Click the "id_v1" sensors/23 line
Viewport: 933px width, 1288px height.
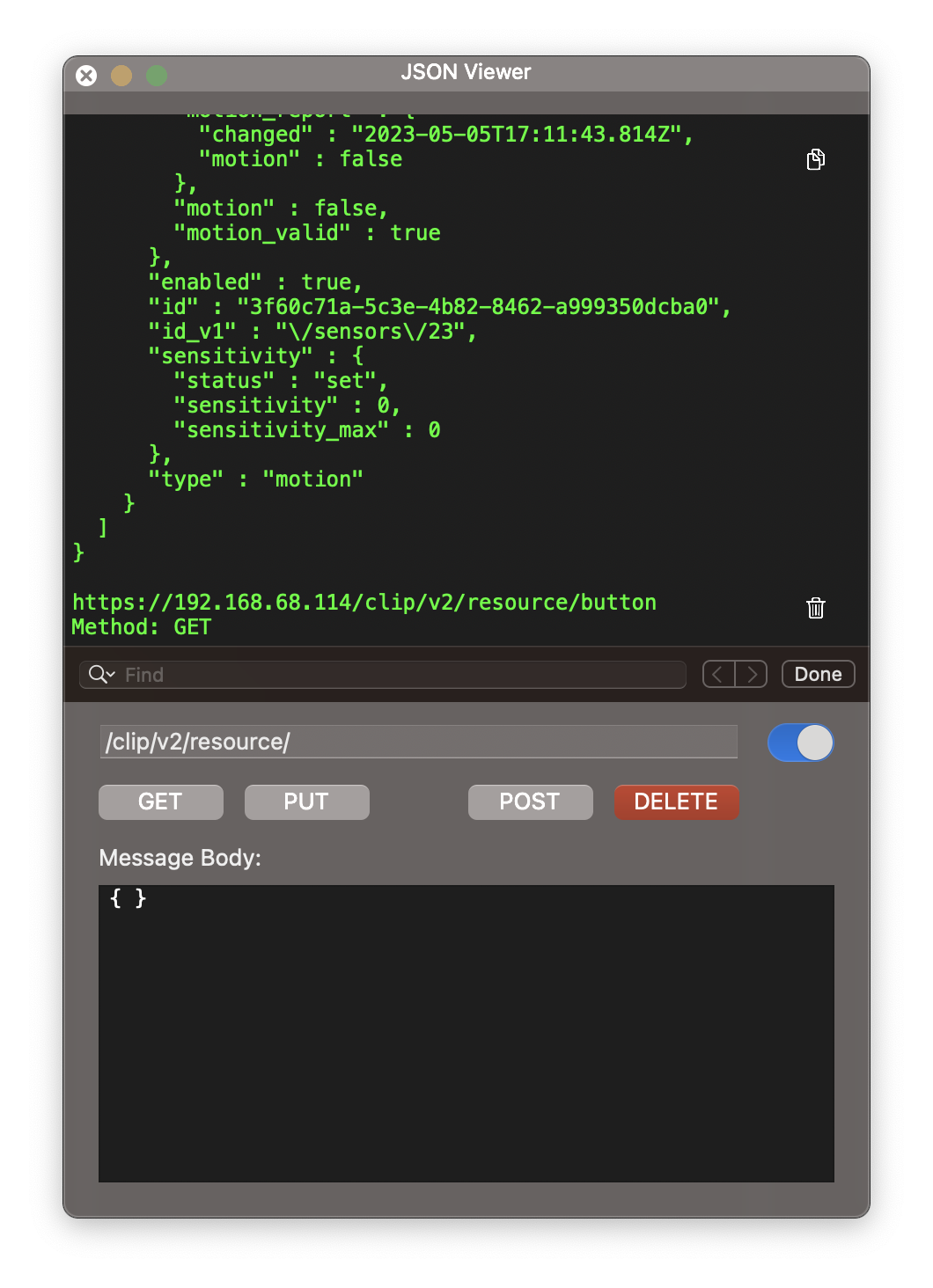click(312, 332)
